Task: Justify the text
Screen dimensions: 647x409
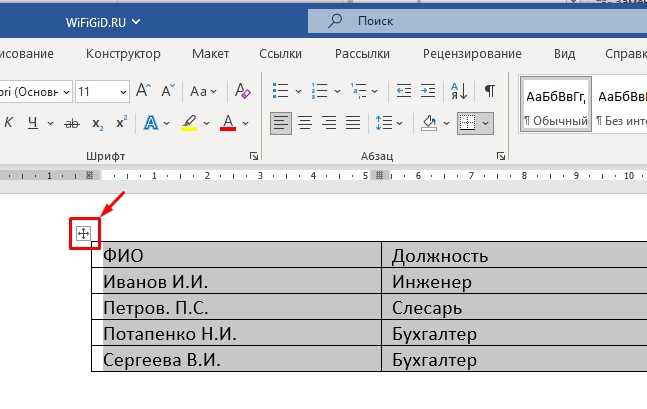Action: (x=353, y=123)
